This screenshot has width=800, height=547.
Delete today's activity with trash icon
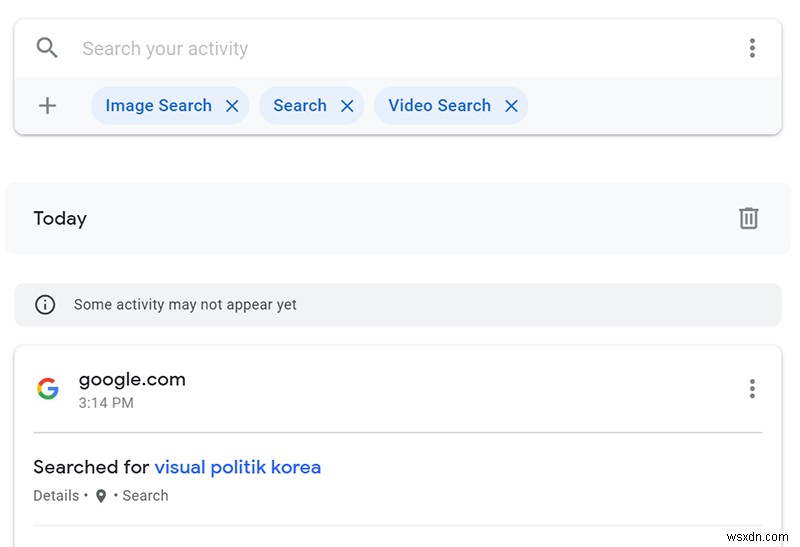748,218
